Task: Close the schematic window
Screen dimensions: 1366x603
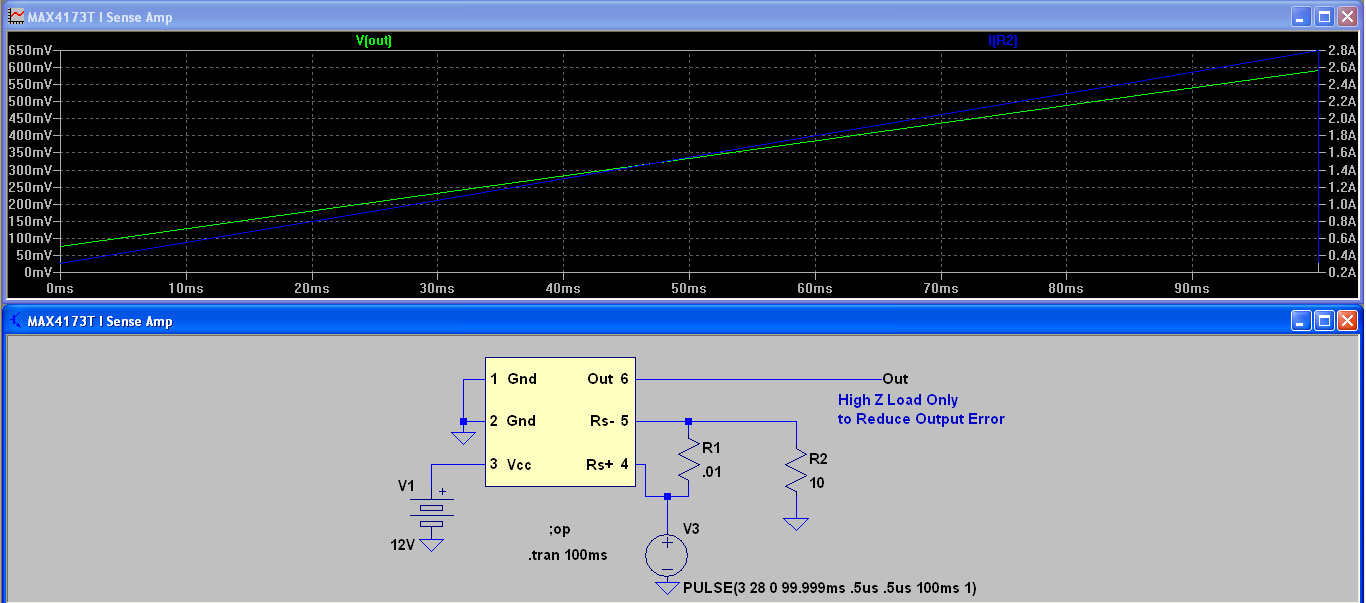Action: click(x=1347, y=321)
